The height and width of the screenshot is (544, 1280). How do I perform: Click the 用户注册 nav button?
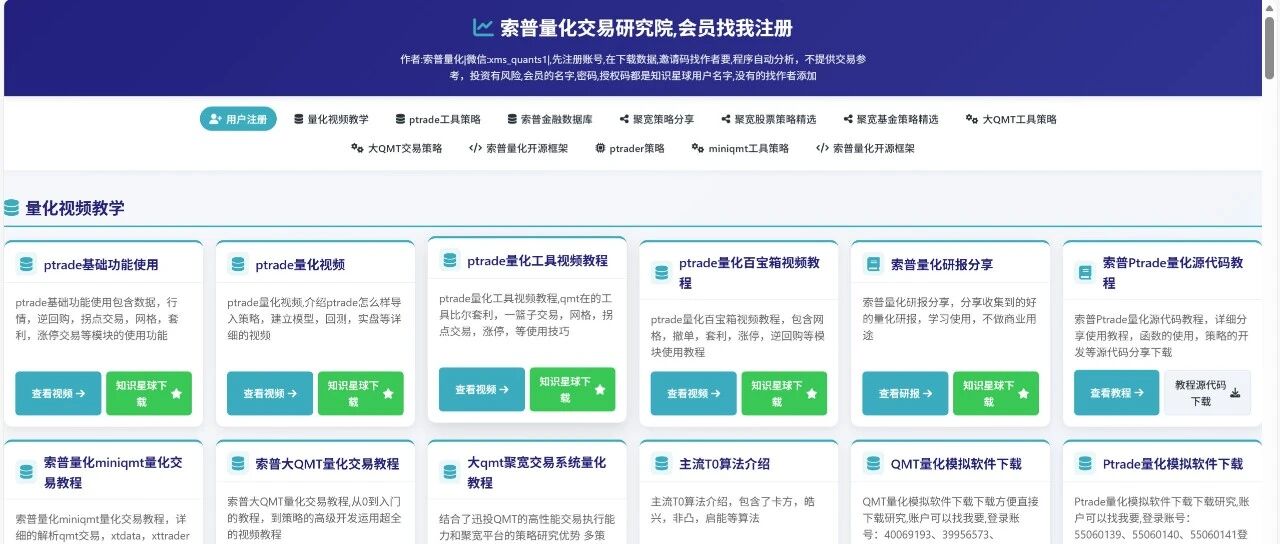(238, 119)
